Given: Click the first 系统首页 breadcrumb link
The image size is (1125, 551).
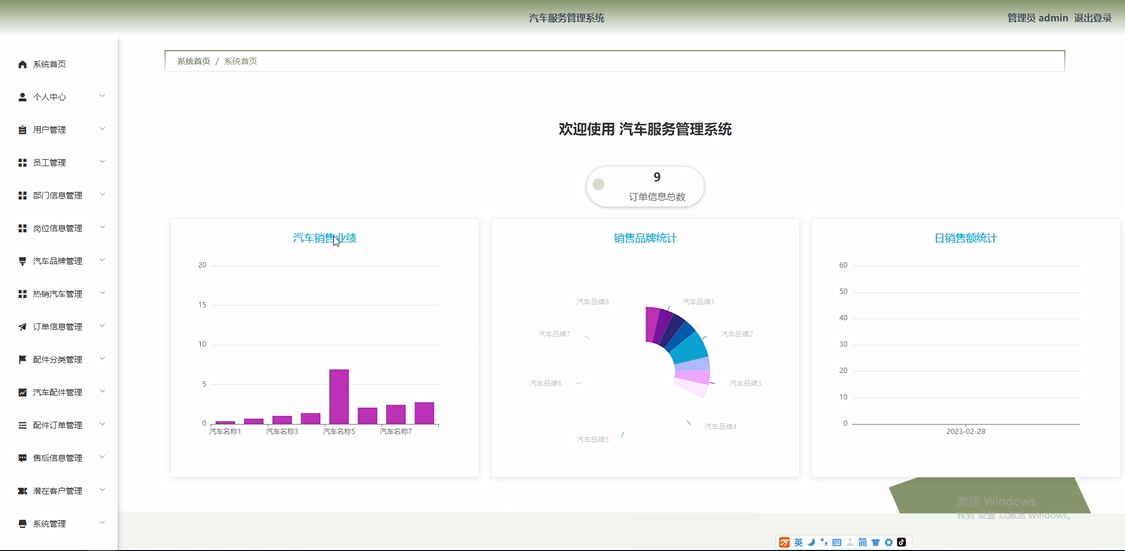Looking at the screenshot, I should 194,62.
